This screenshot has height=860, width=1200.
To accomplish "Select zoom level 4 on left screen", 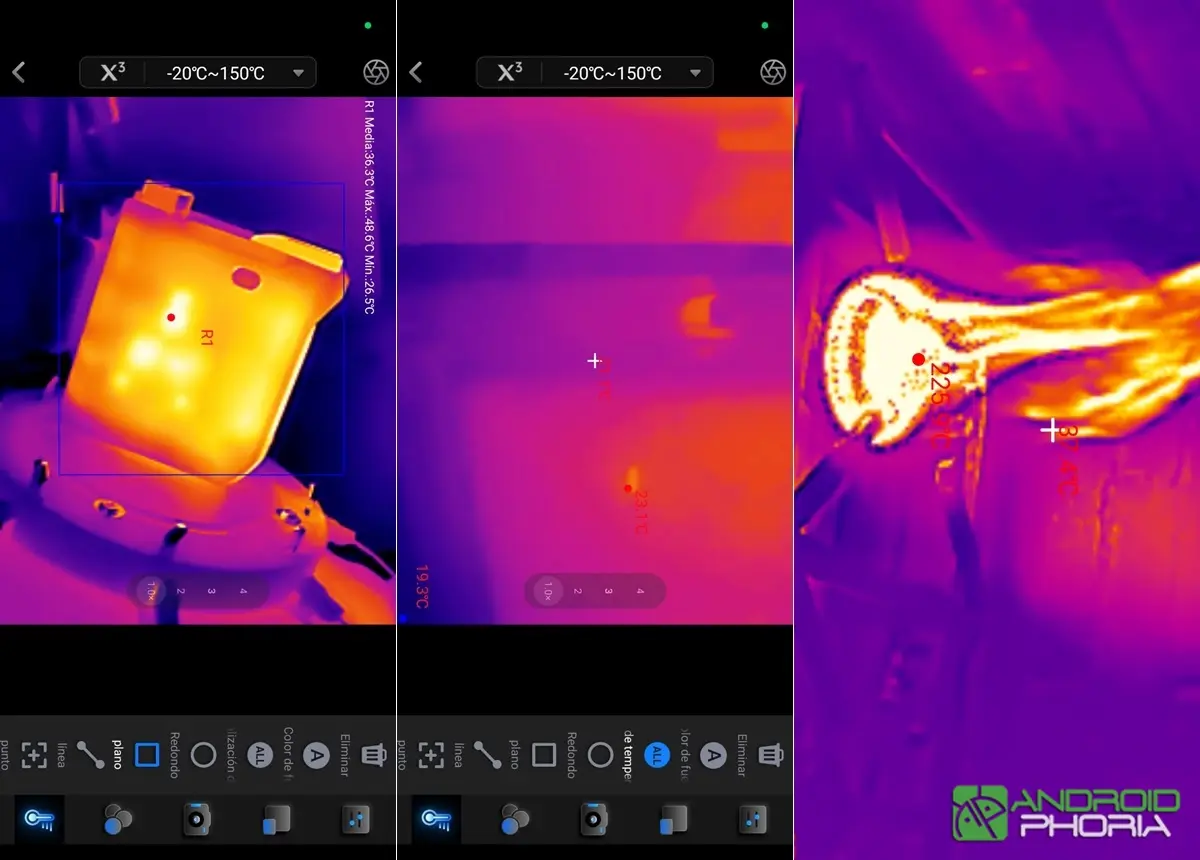I will pos(242,591).
